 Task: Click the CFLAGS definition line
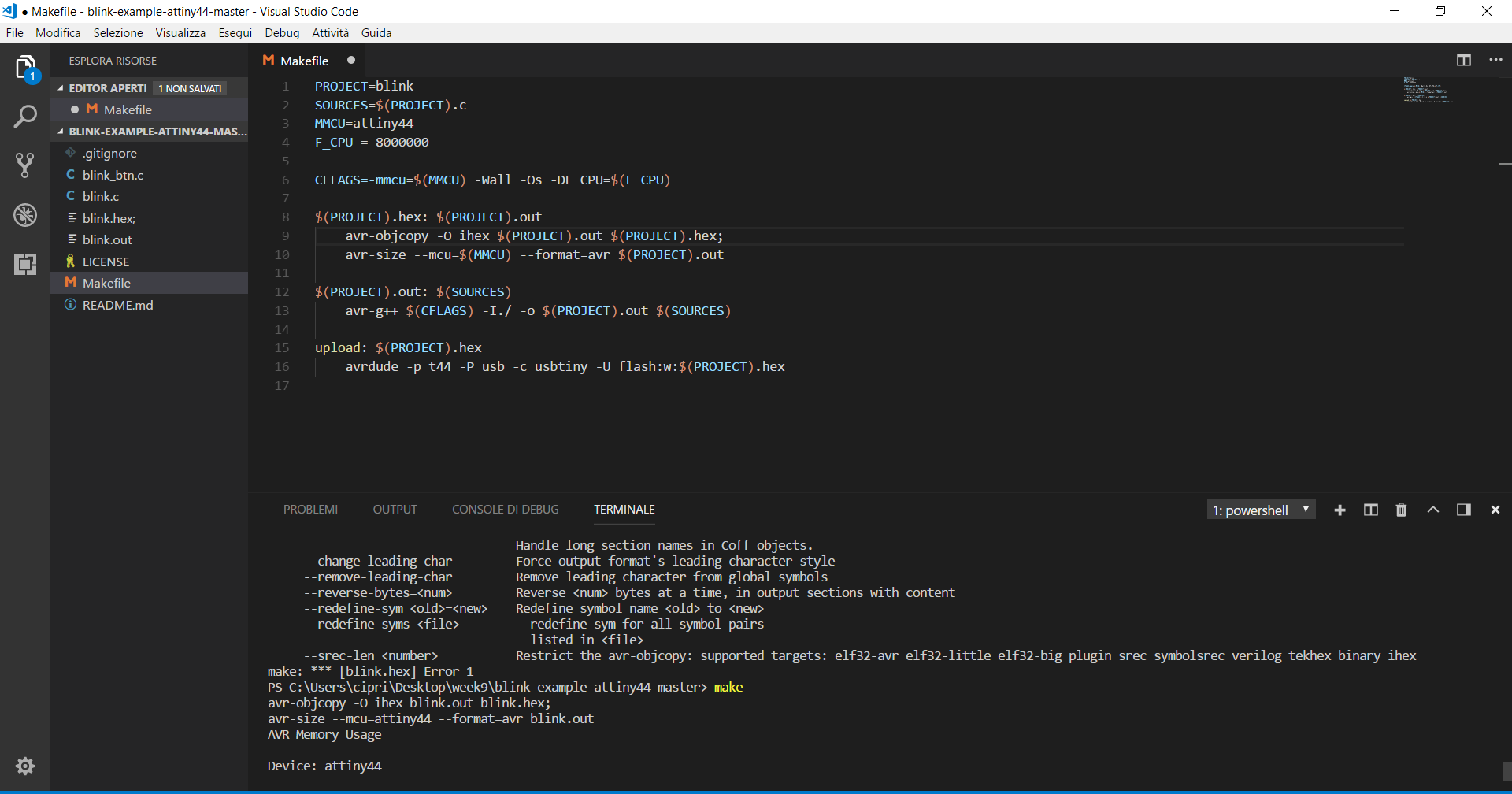point(492,180)
